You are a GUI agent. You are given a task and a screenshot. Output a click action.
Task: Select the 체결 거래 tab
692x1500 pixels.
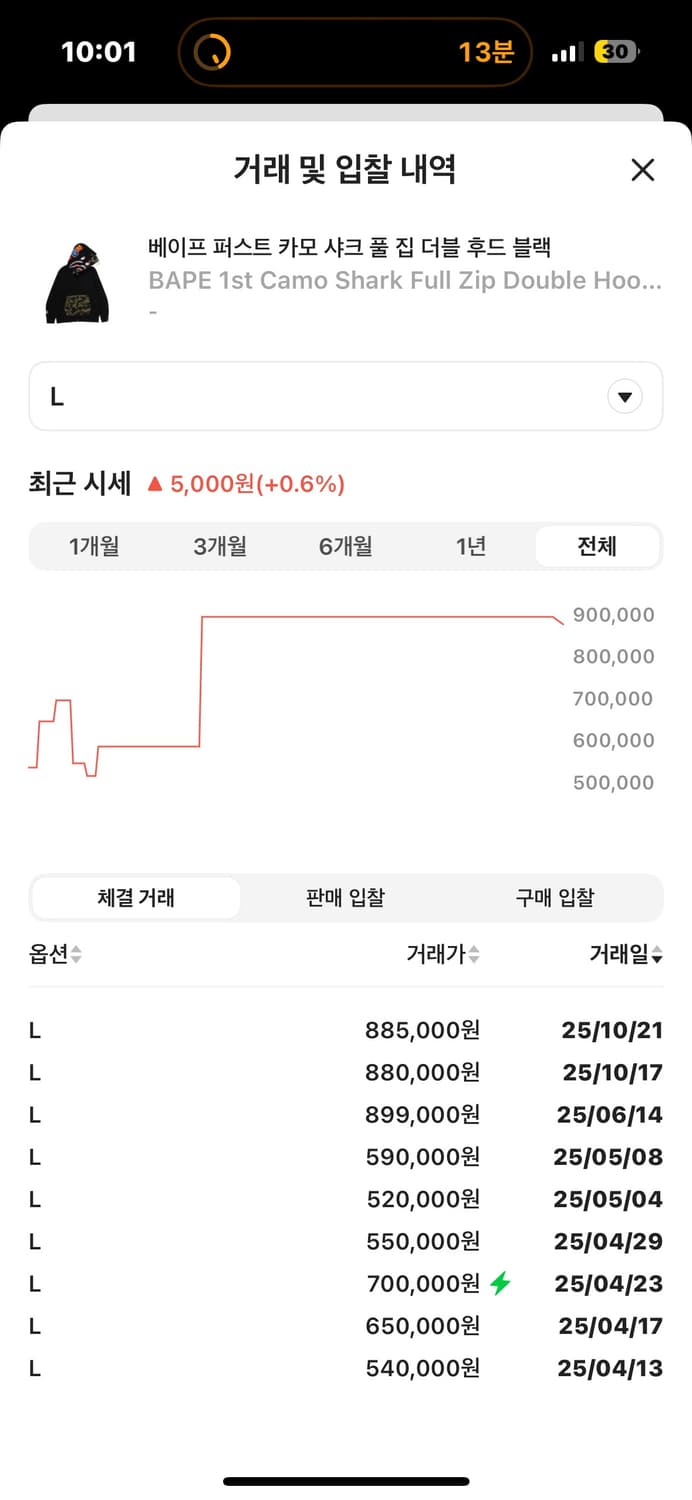click(135, 897)
